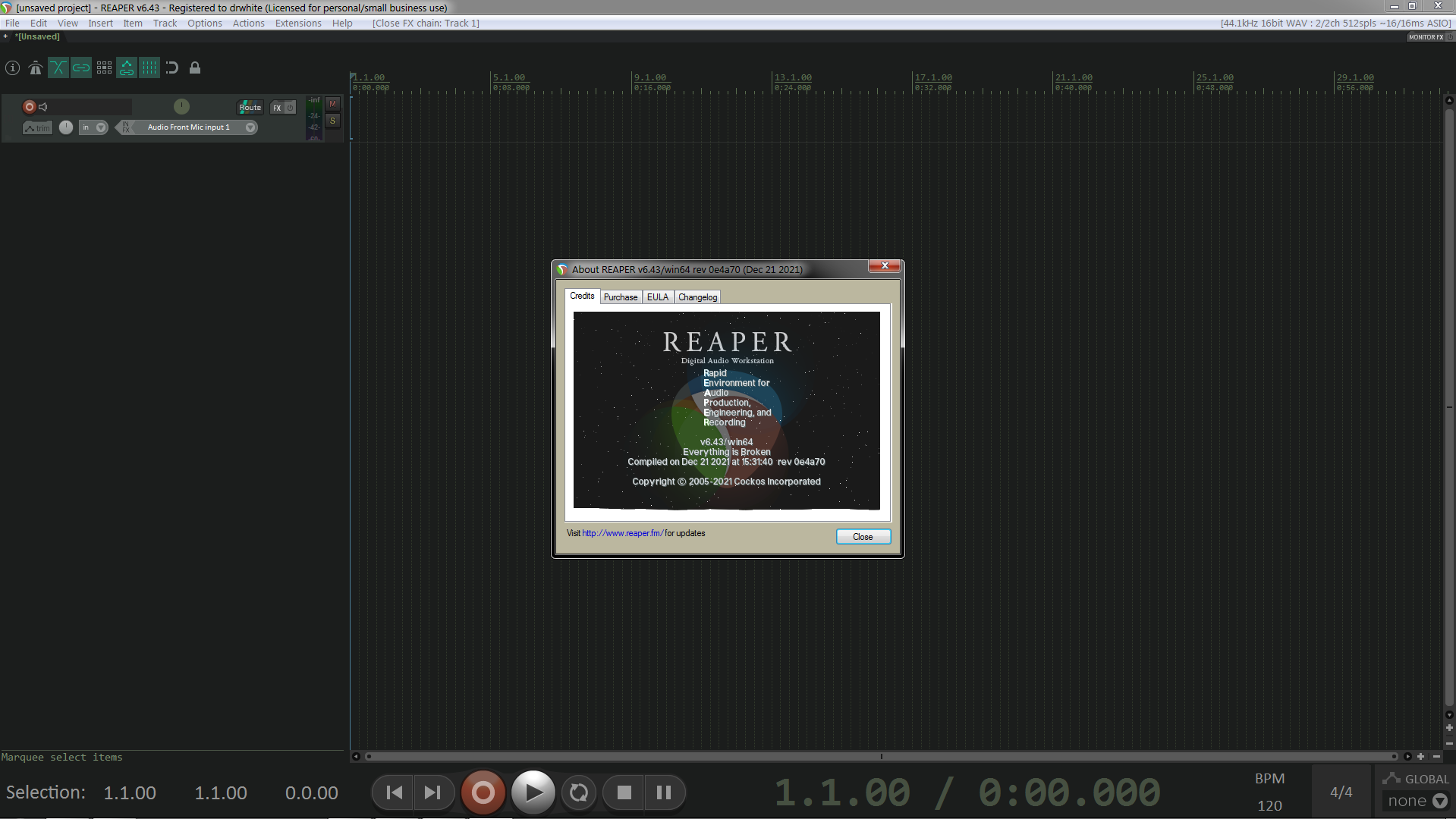The width and height of the screenshot is (1456, 819).
Task: Toggle grid lines toolbar icon
Action: click(149, 68)
